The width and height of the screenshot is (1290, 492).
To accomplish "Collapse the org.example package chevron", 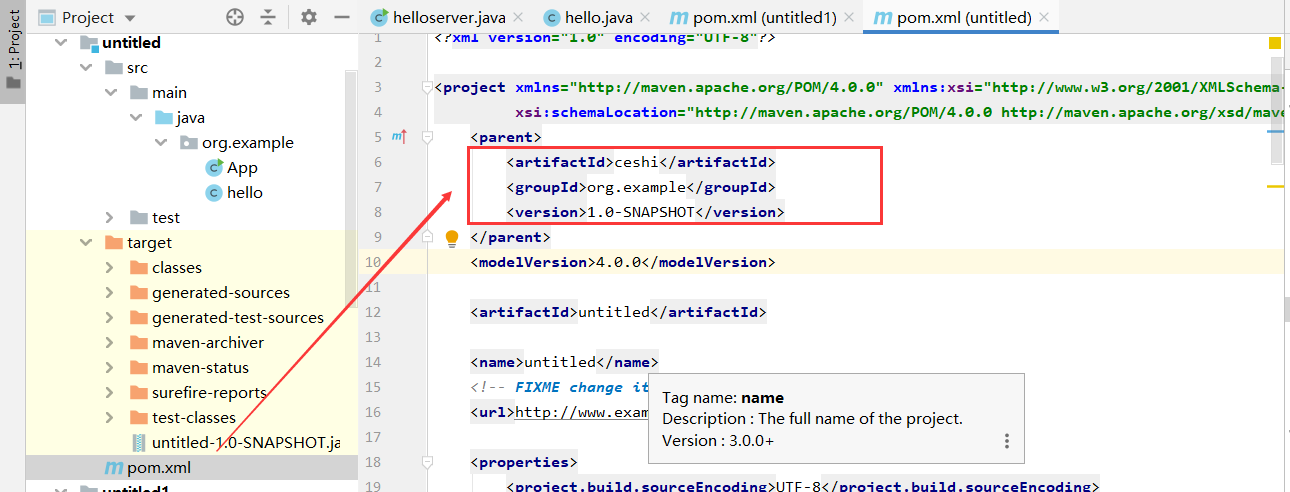I will coord(160,143).
